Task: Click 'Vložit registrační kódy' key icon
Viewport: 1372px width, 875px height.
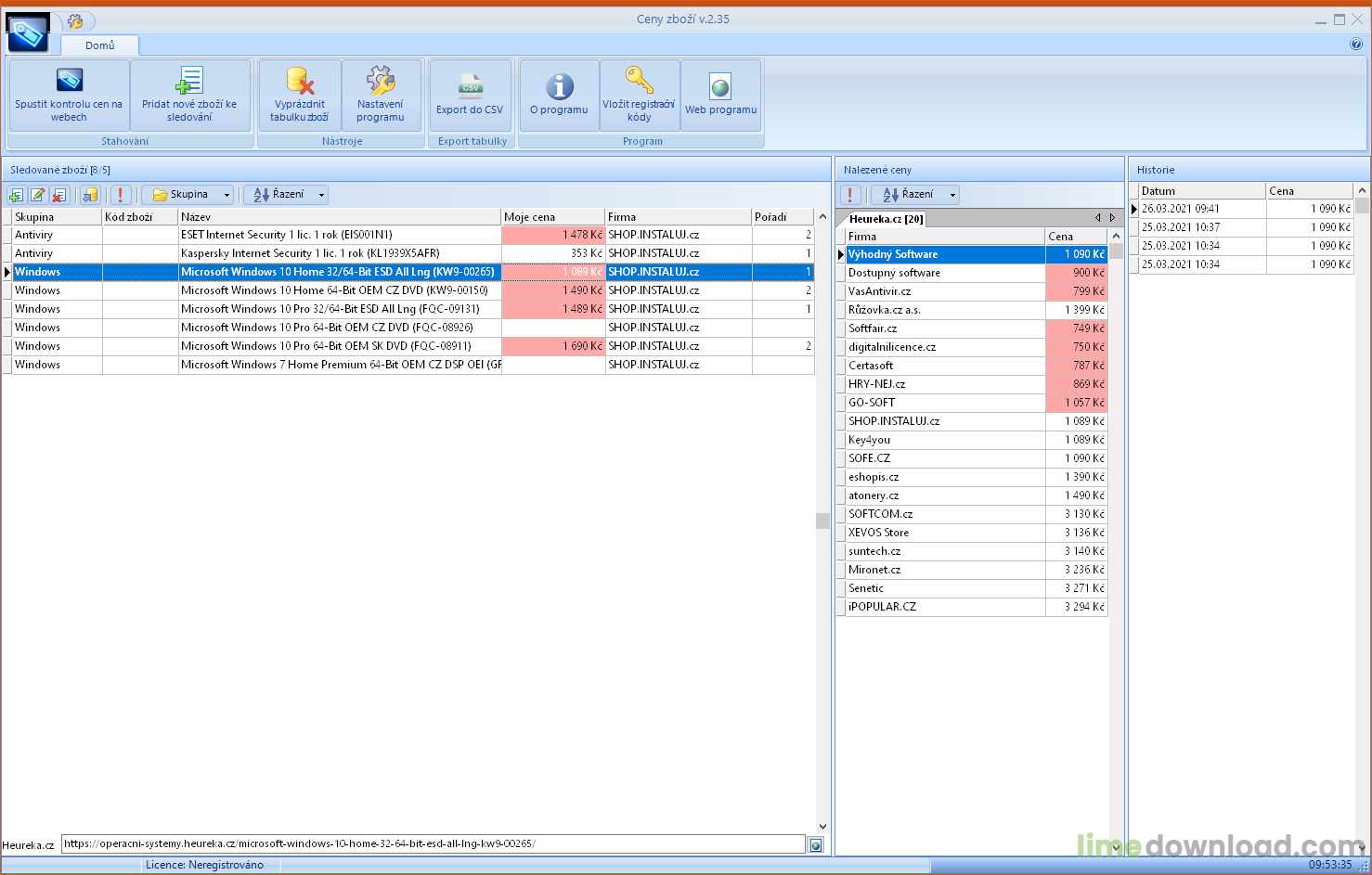Action: pos(640,96)
